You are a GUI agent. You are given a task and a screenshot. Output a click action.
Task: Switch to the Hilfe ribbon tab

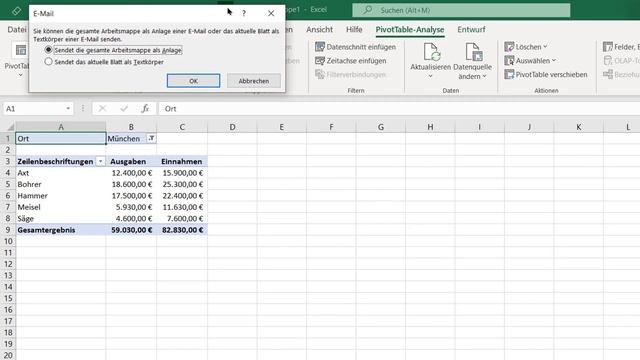click(354, 29)
